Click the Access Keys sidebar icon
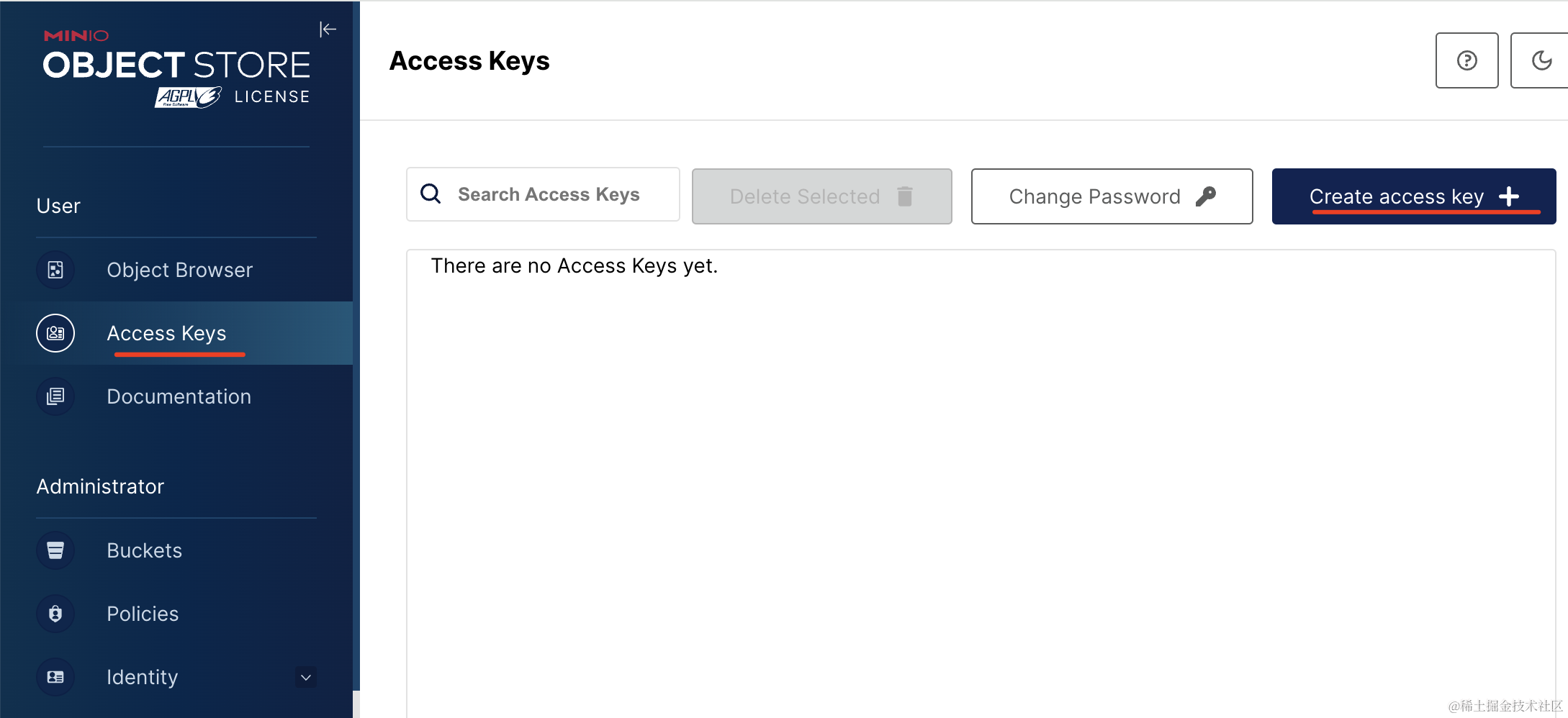 point(55,333)
